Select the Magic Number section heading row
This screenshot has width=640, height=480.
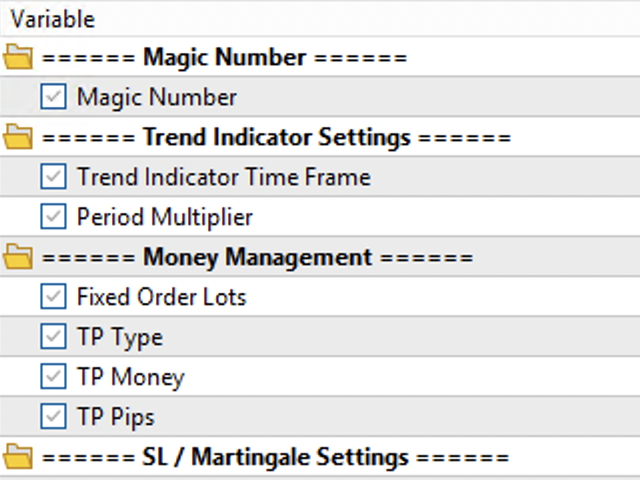[320, 57]
